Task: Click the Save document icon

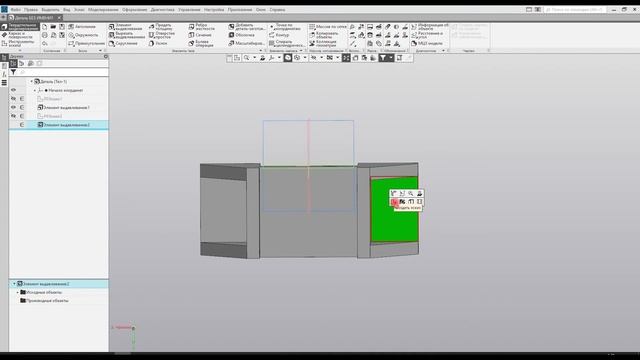Action: pos(62,27)
